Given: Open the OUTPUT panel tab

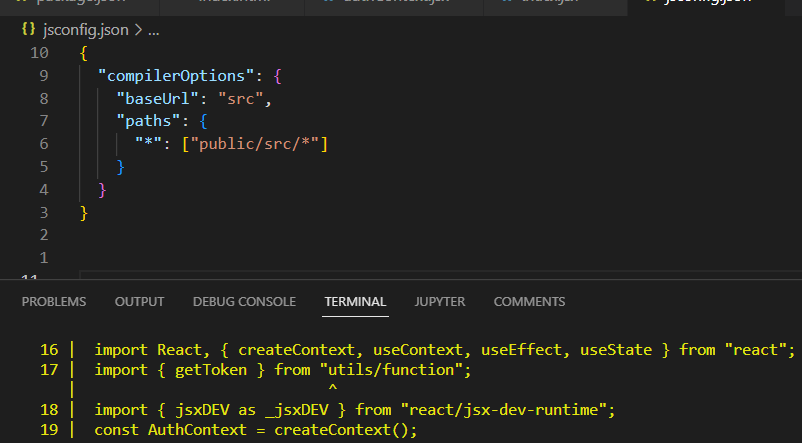Looking at the screenshot, I should 140,301.
